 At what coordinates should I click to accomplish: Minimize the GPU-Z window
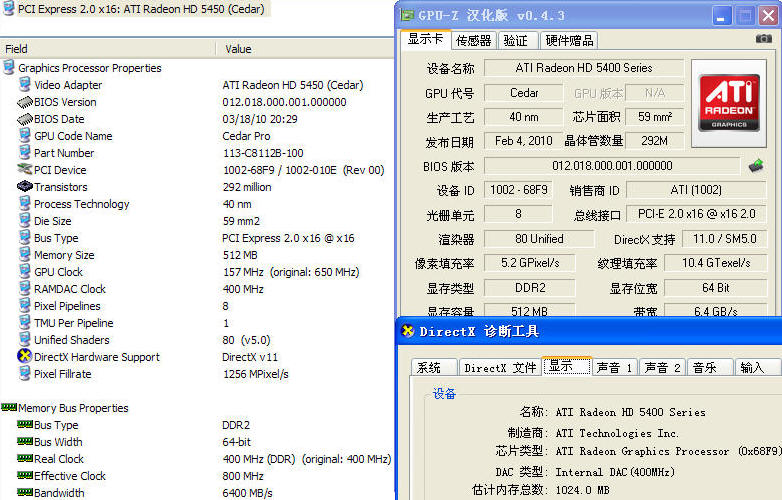722,16
